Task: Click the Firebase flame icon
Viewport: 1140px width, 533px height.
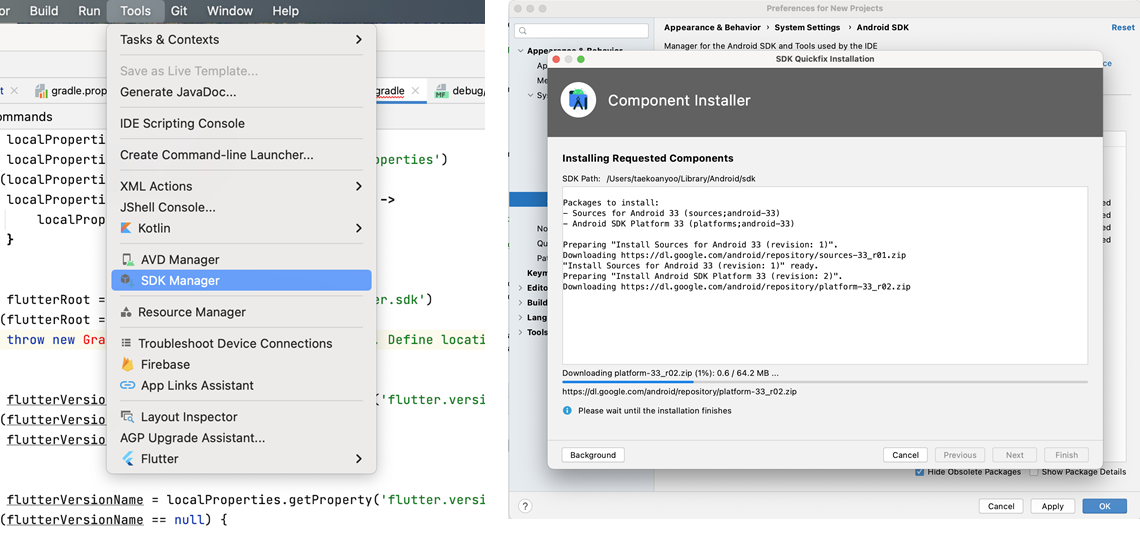Action: 127,364
